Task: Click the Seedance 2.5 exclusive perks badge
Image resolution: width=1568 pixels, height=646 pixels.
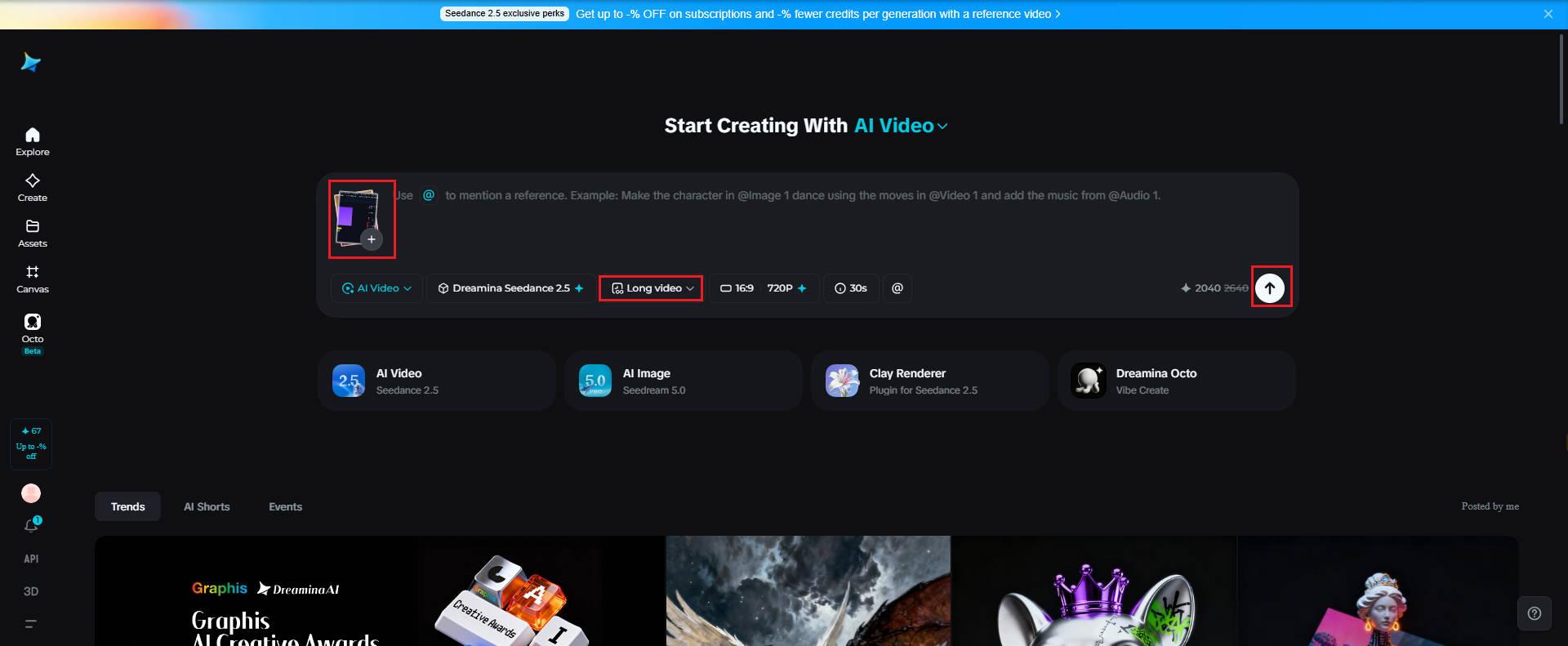Action: click(506, 14)
